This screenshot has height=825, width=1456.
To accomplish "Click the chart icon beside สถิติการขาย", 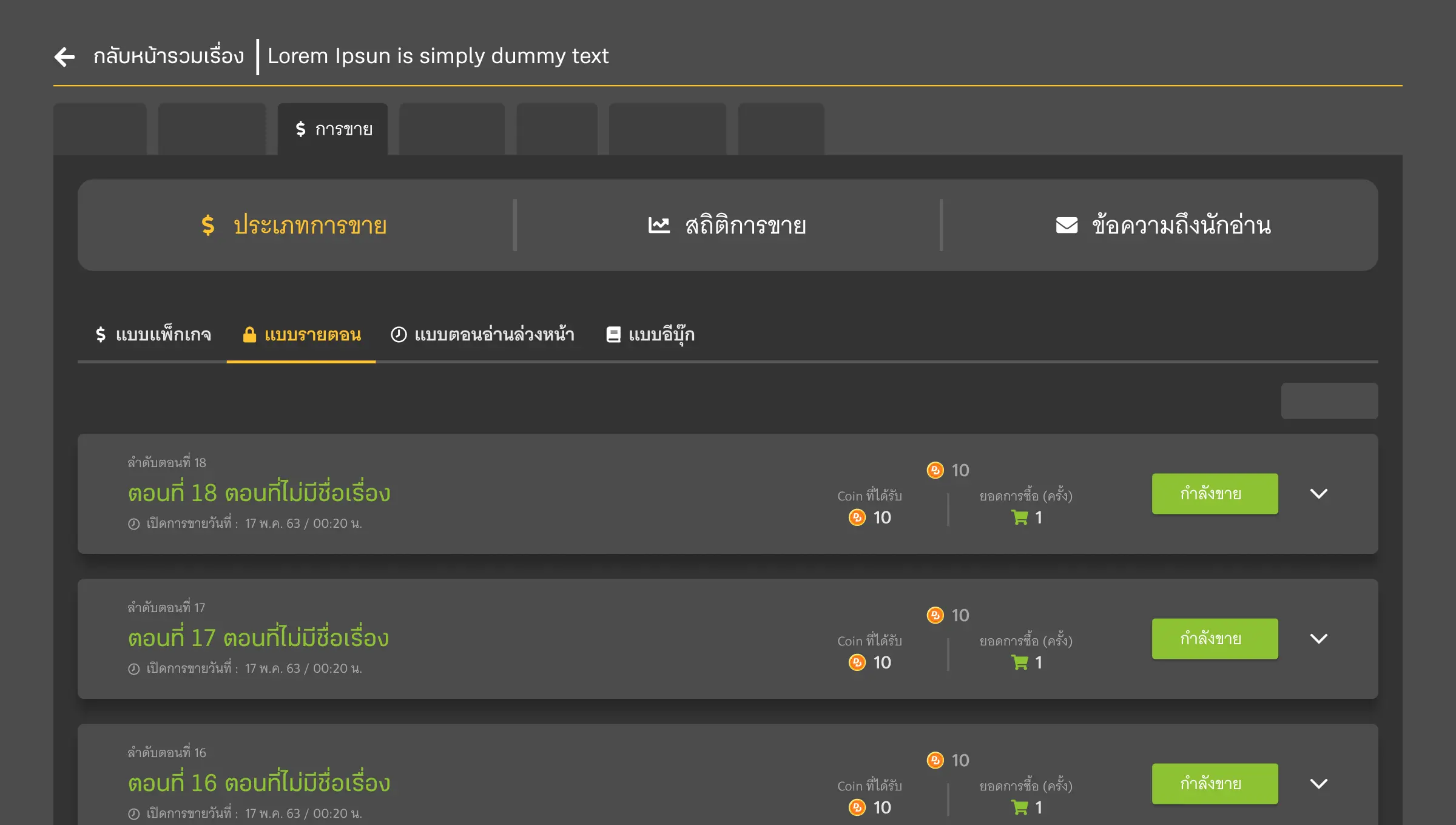I will coord(659,226).
